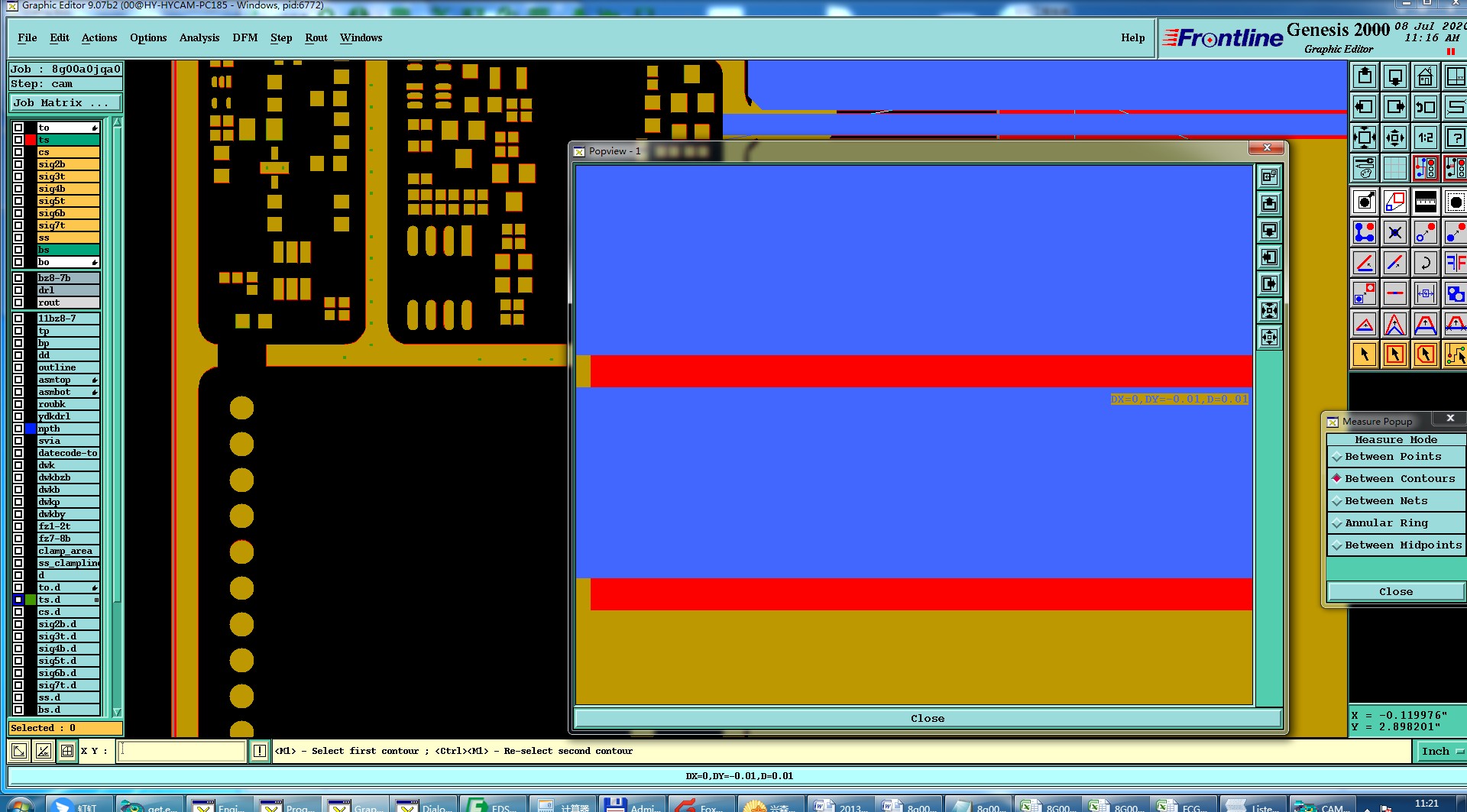Select the feature select black dot arrow icon

point(1365,202)
